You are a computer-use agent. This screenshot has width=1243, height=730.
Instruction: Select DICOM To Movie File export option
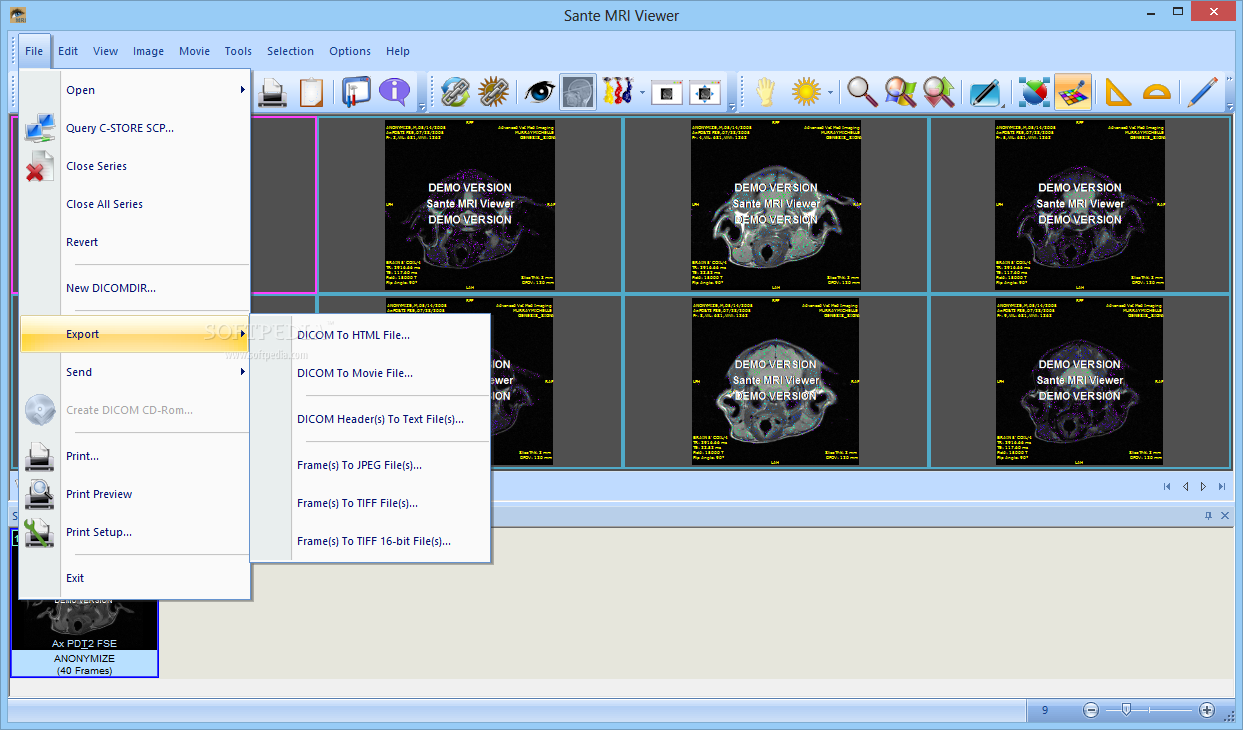[370, 373]
